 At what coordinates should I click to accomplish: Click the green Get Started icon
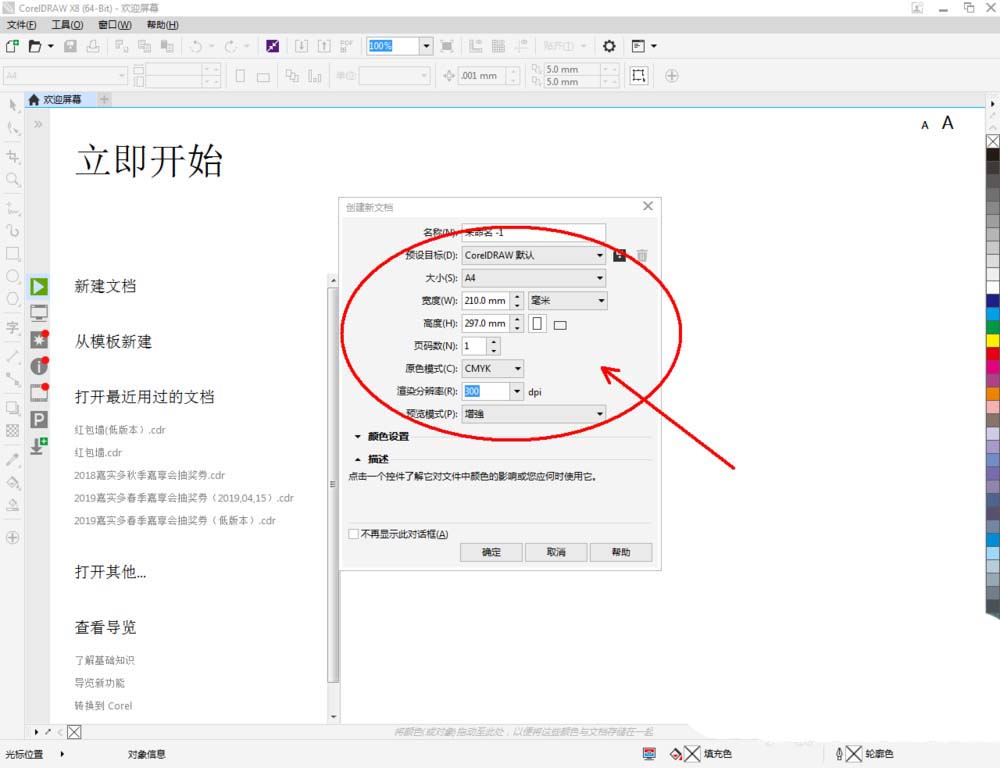[x=39, y=286]
